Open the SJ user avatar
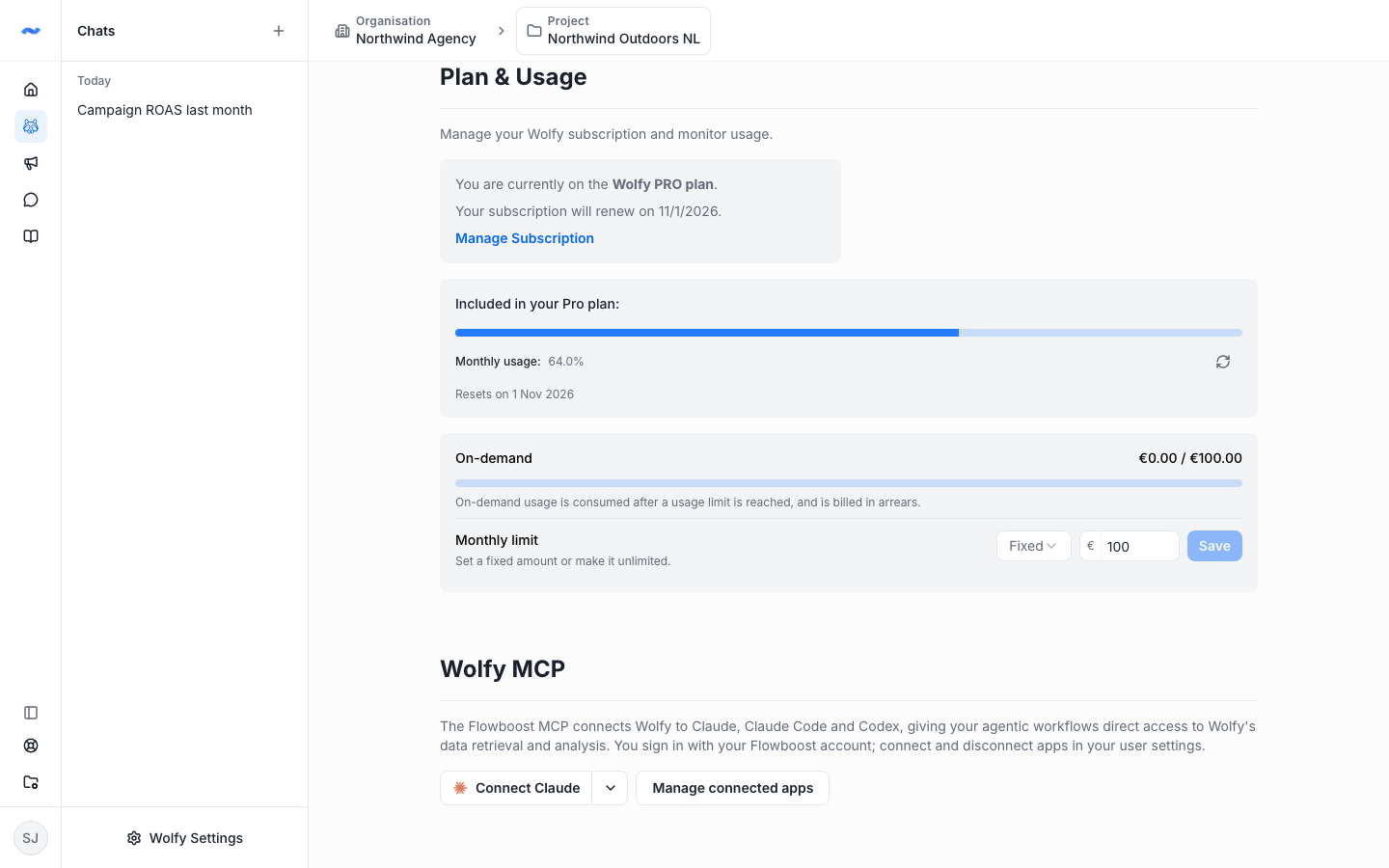This screenshot has height=868, width=1389. point(31,838)
